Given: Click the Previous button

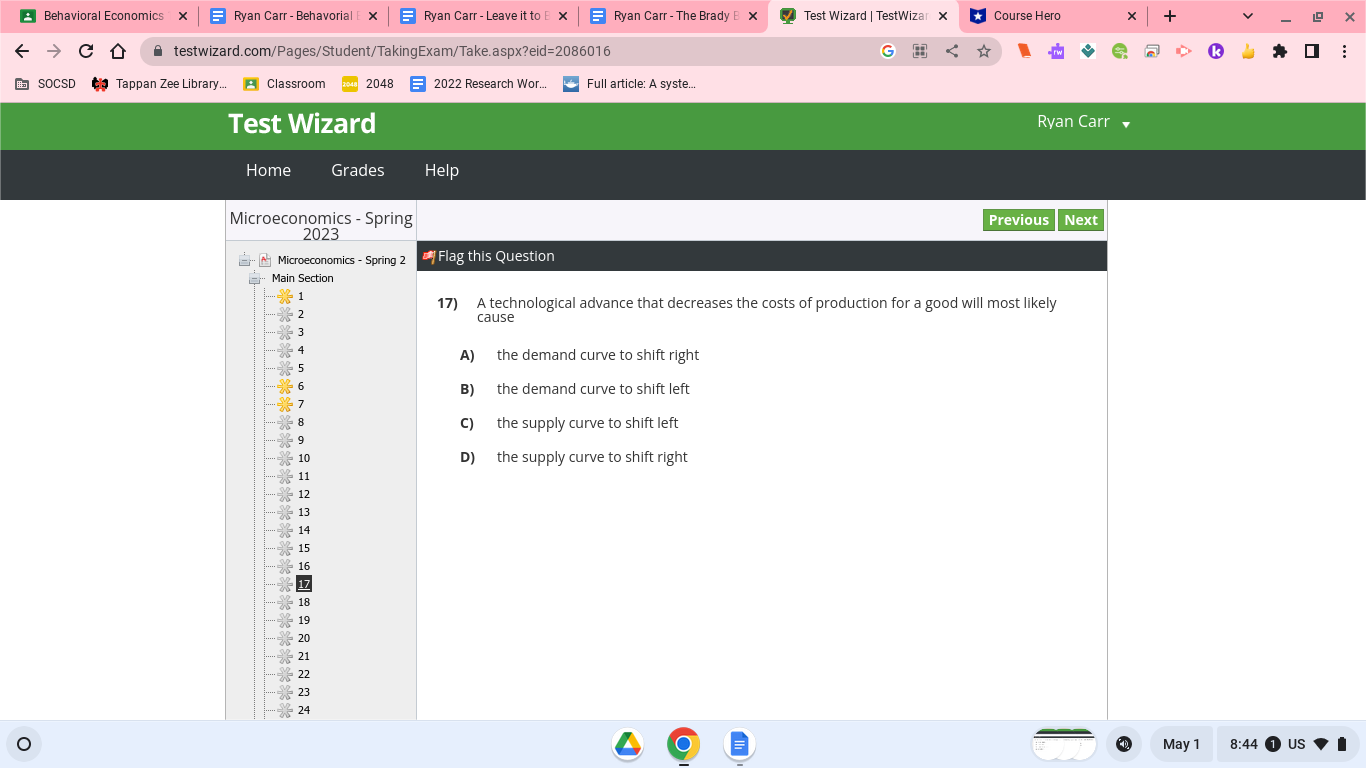Looking at the screenshot, I should pyautogui.click(x=1018, y=219).
